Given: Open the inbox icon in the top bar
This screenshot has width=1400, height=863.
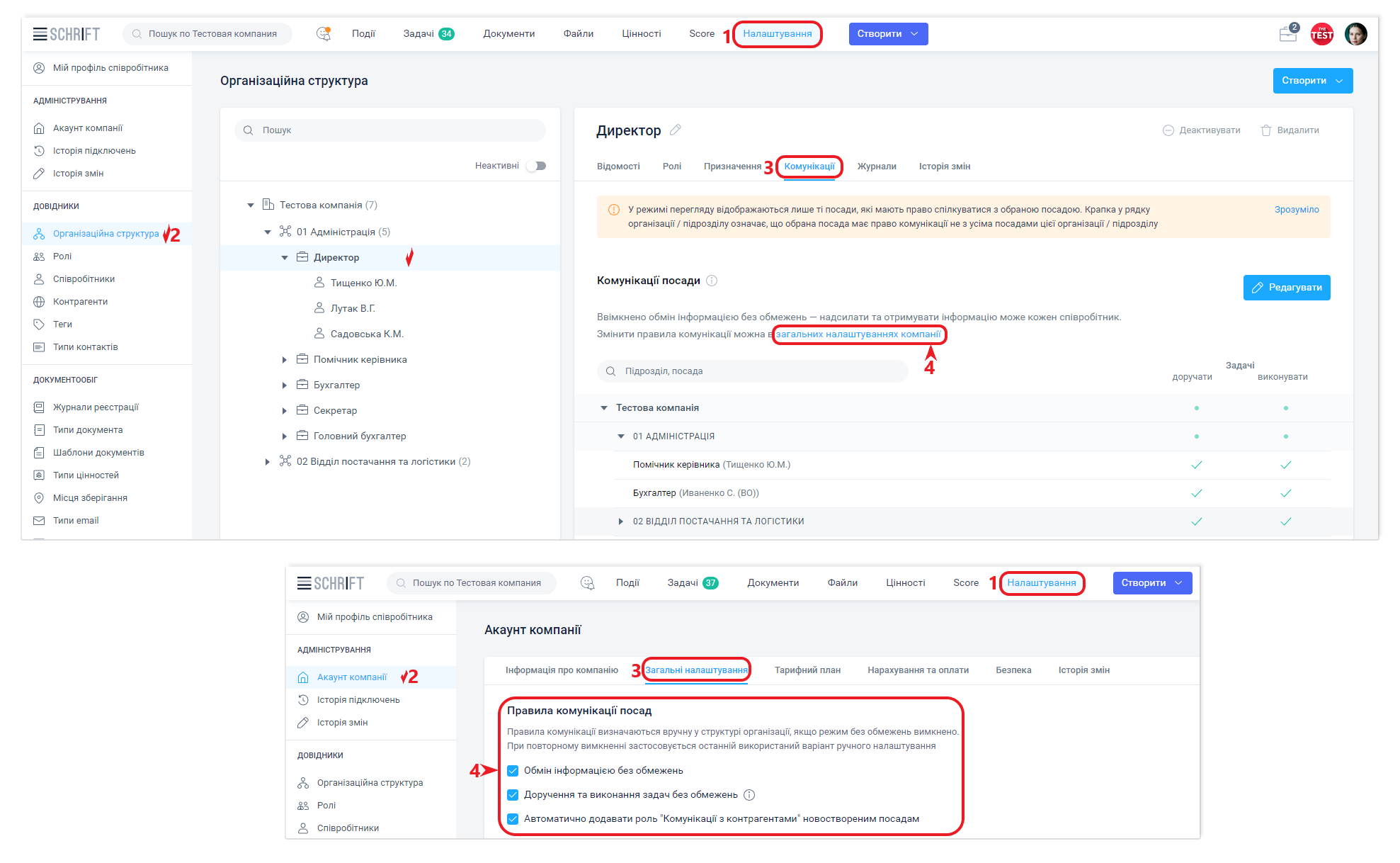Looking at the screenshot, I should click(1287, 33).
